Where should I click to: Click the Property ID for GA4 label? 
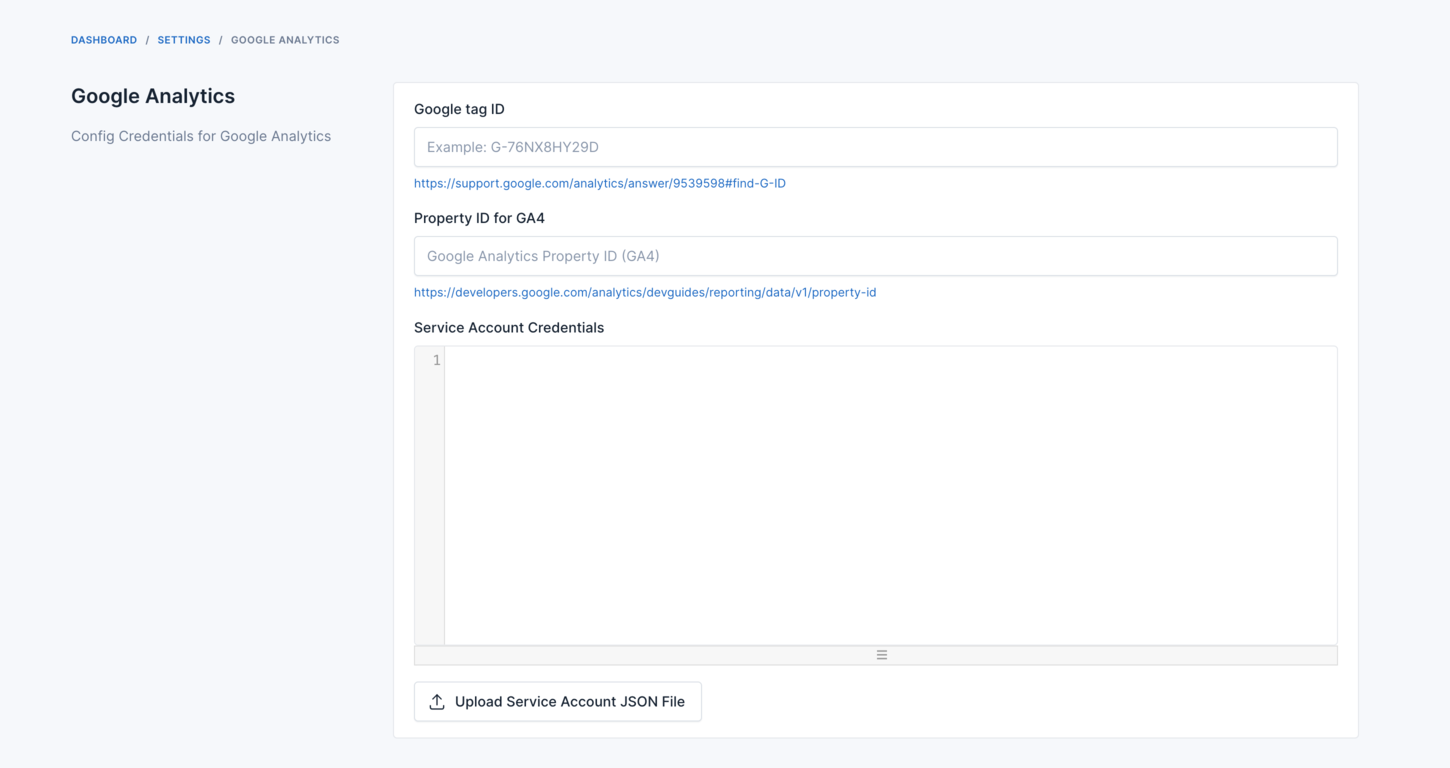[479, 218]
